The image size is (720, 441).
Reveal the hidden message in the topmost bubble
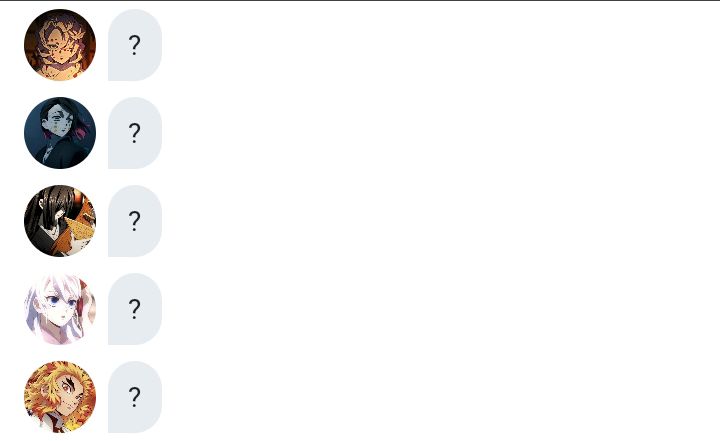tap(135, 45)
